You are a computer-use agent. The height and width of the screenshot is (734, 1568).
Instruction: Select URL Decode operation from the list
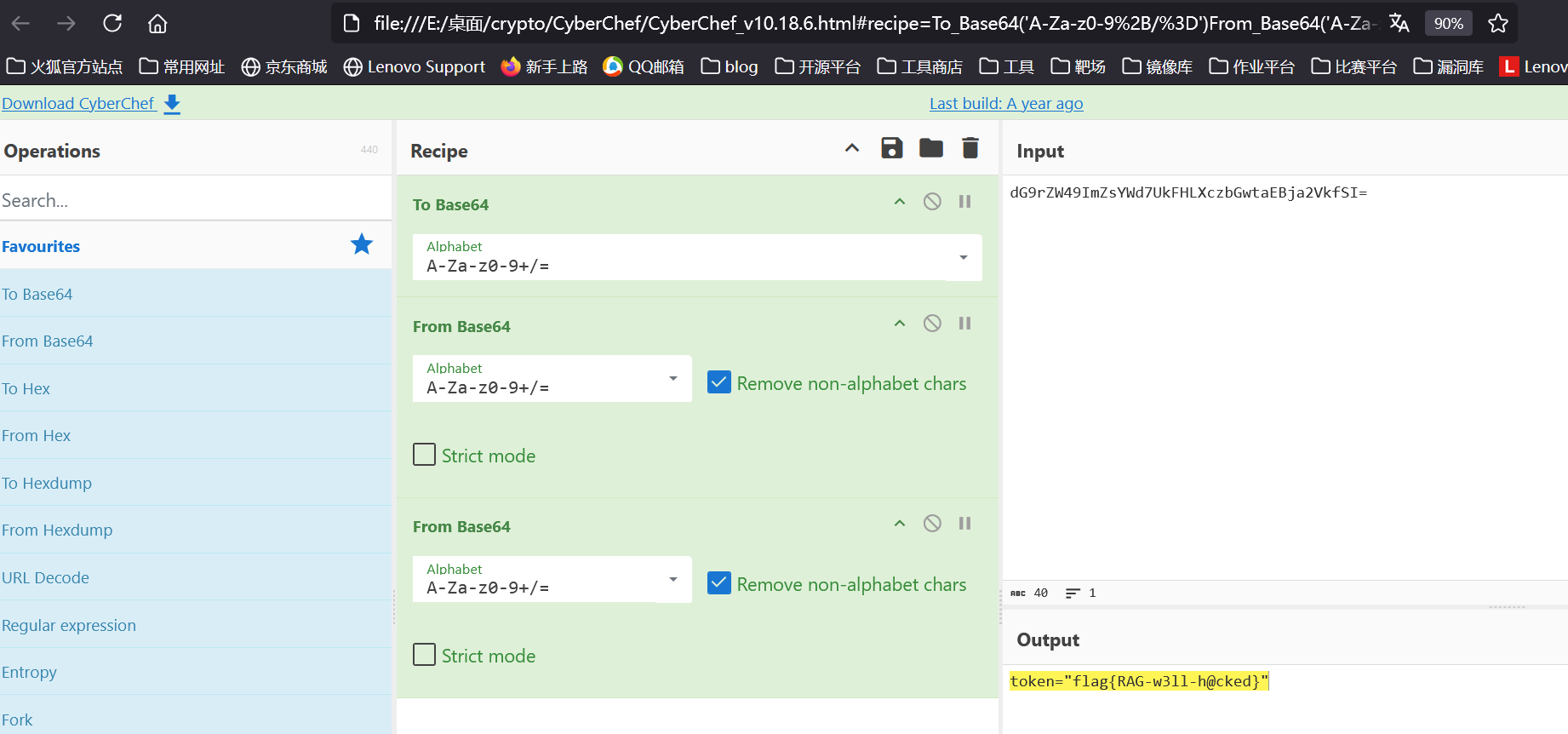click(x=46, y=578)
